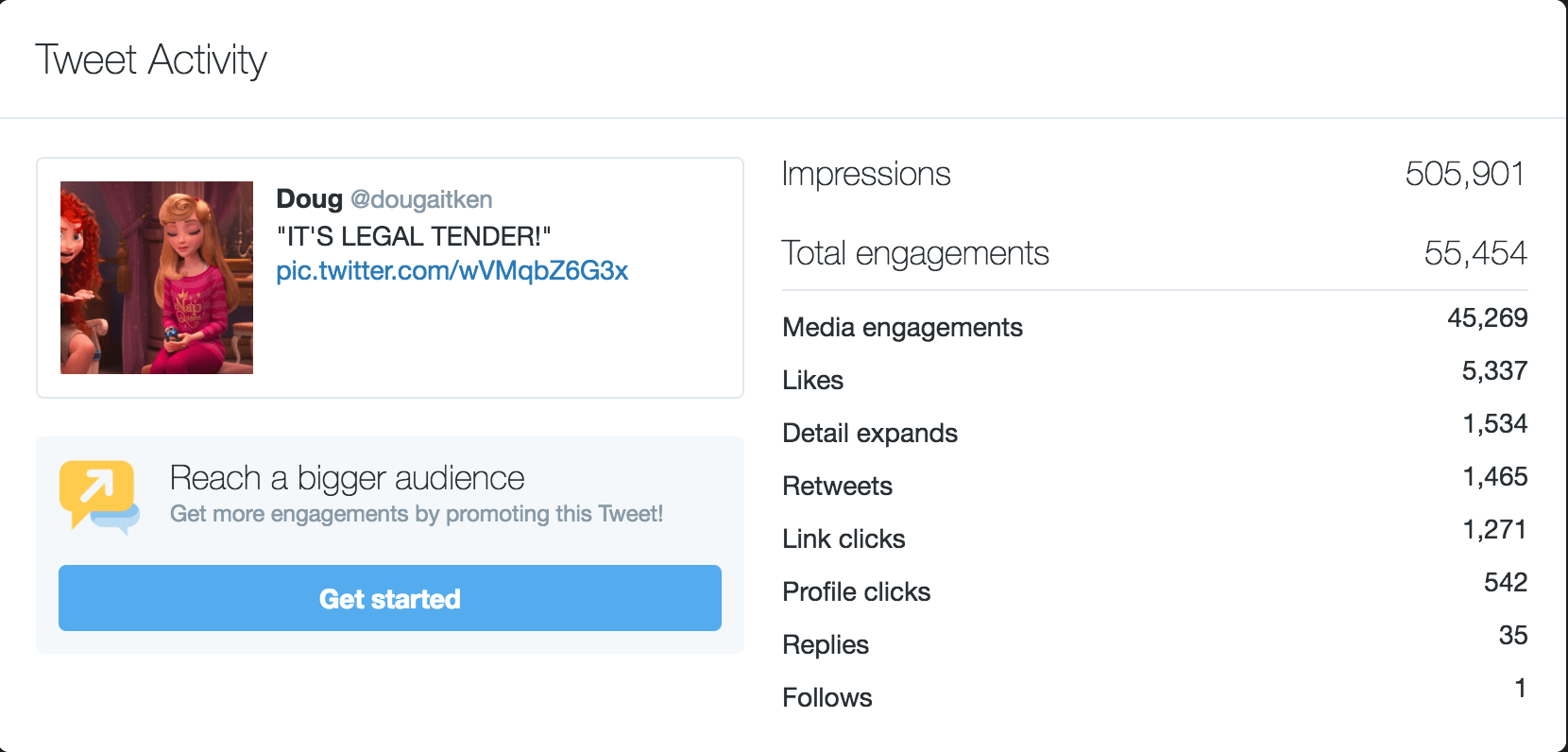1568x752 pixels.
Task: Click the Reach a bigger audience heading
Action: (347, 478)
